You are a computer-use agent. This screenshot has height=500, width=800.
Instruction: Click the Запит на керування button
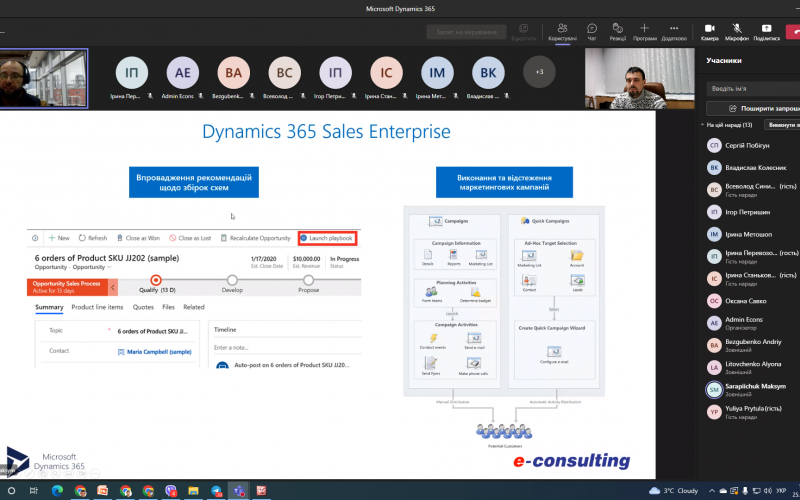(466, 32)
